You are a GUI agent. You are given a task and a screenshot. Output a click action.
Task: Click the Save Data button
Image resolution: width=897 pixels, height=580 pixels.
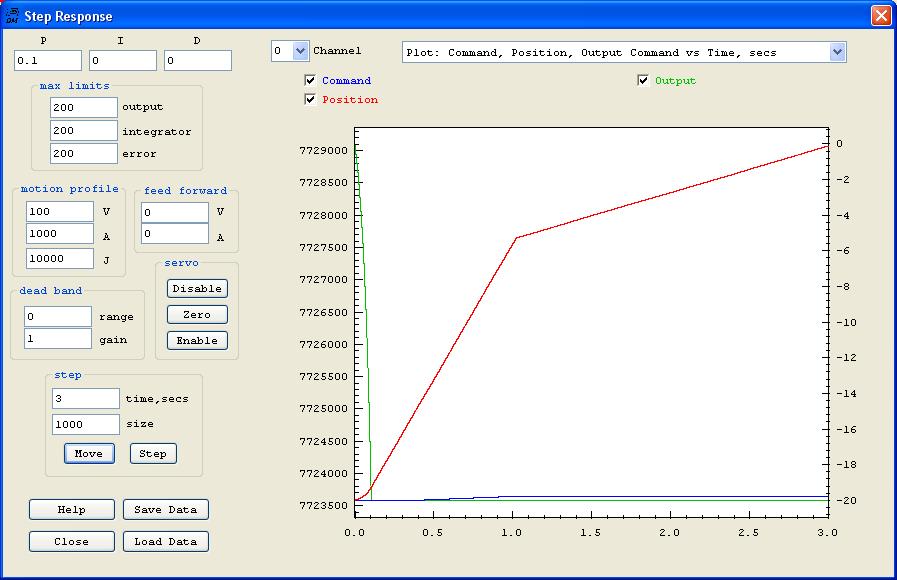pos(166,509)
